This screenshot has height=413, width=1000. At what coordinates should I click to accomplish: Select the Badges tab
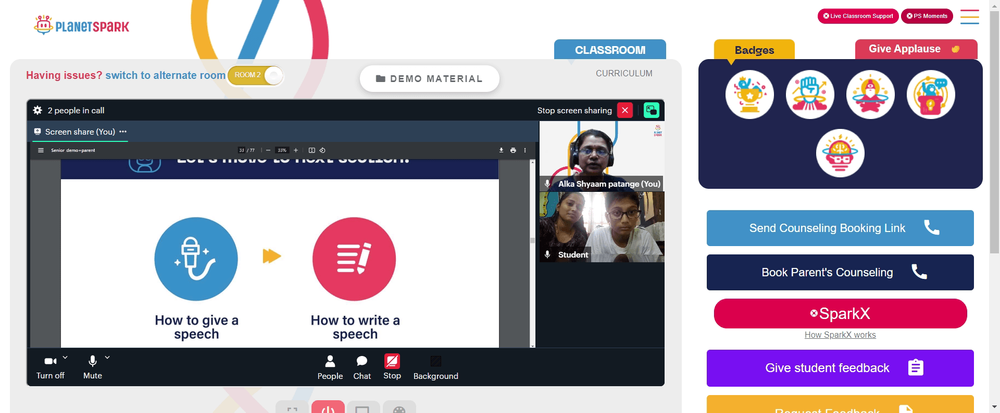point(754,50)
